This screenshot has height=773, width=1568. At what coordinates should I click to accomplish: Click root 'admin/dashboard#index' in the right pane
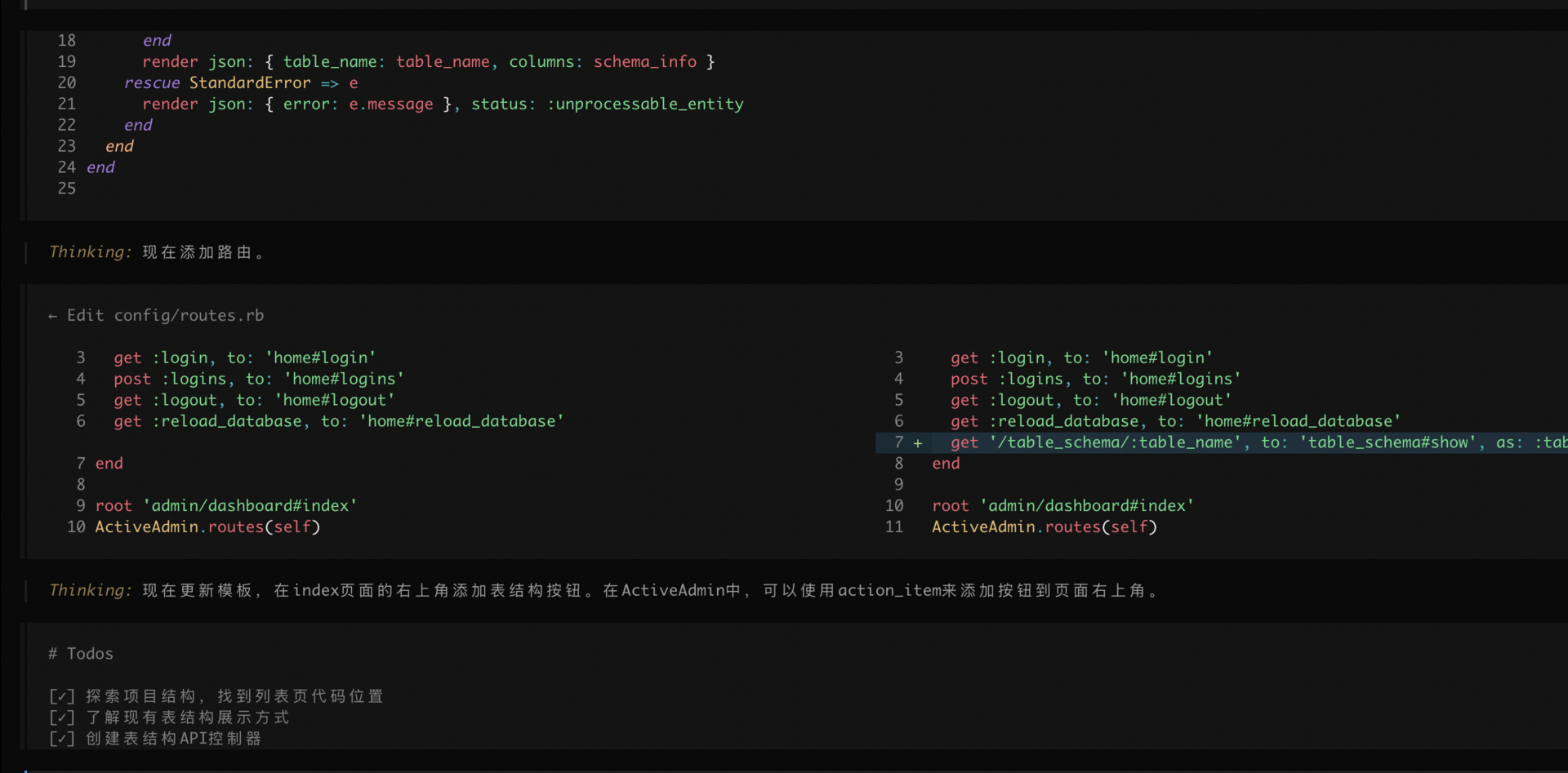point(1062,506)
